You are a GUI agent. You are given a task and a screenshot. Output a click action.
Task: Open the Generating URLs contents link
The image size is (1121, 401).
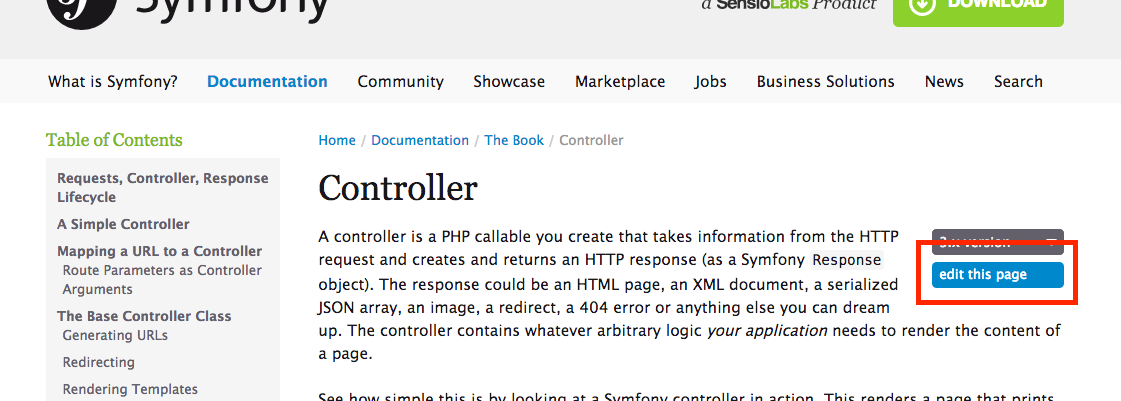click(115, 336)
